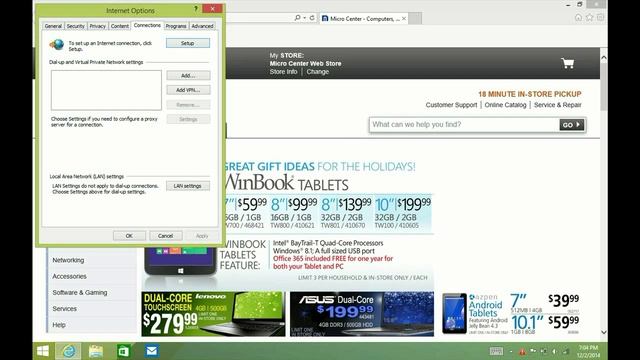Click the Windows Start button
640x360 pixels.
[x=43, y=351]
